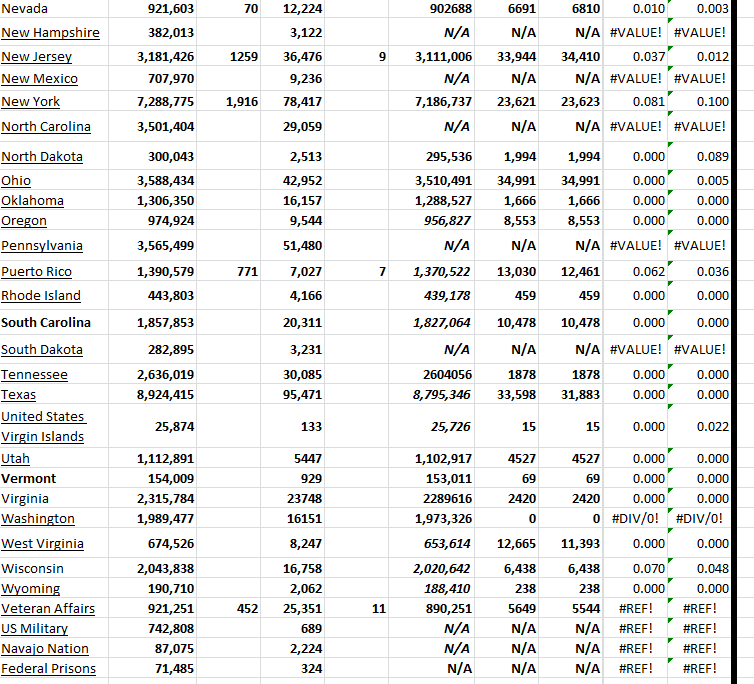Open the New Jersey state link
754x684 pixels.
tap(37, 57)
